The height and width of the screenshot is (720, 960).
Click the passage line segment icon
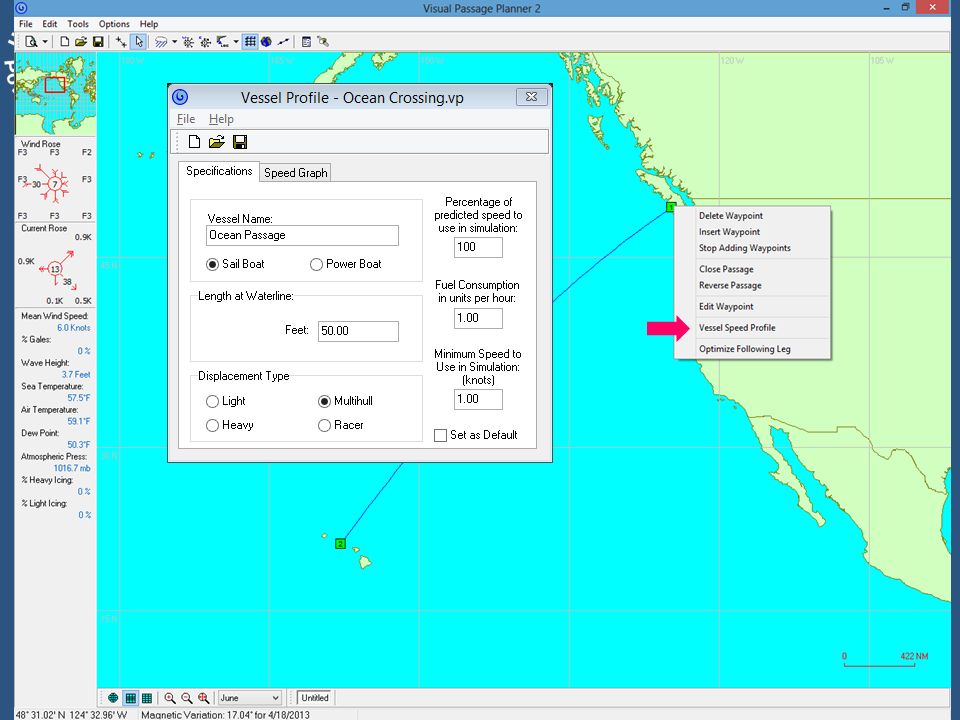[283, 42]
